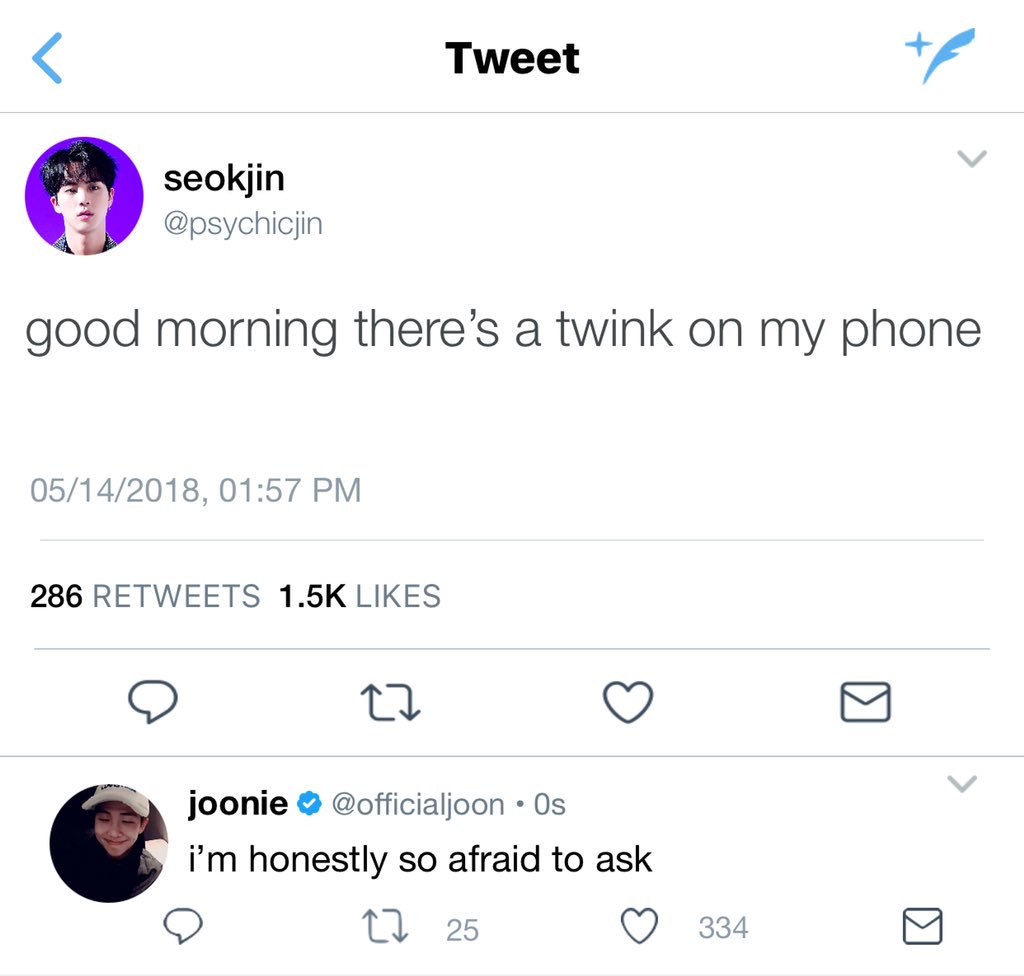Retweet joonie's reply

point(385,927)
